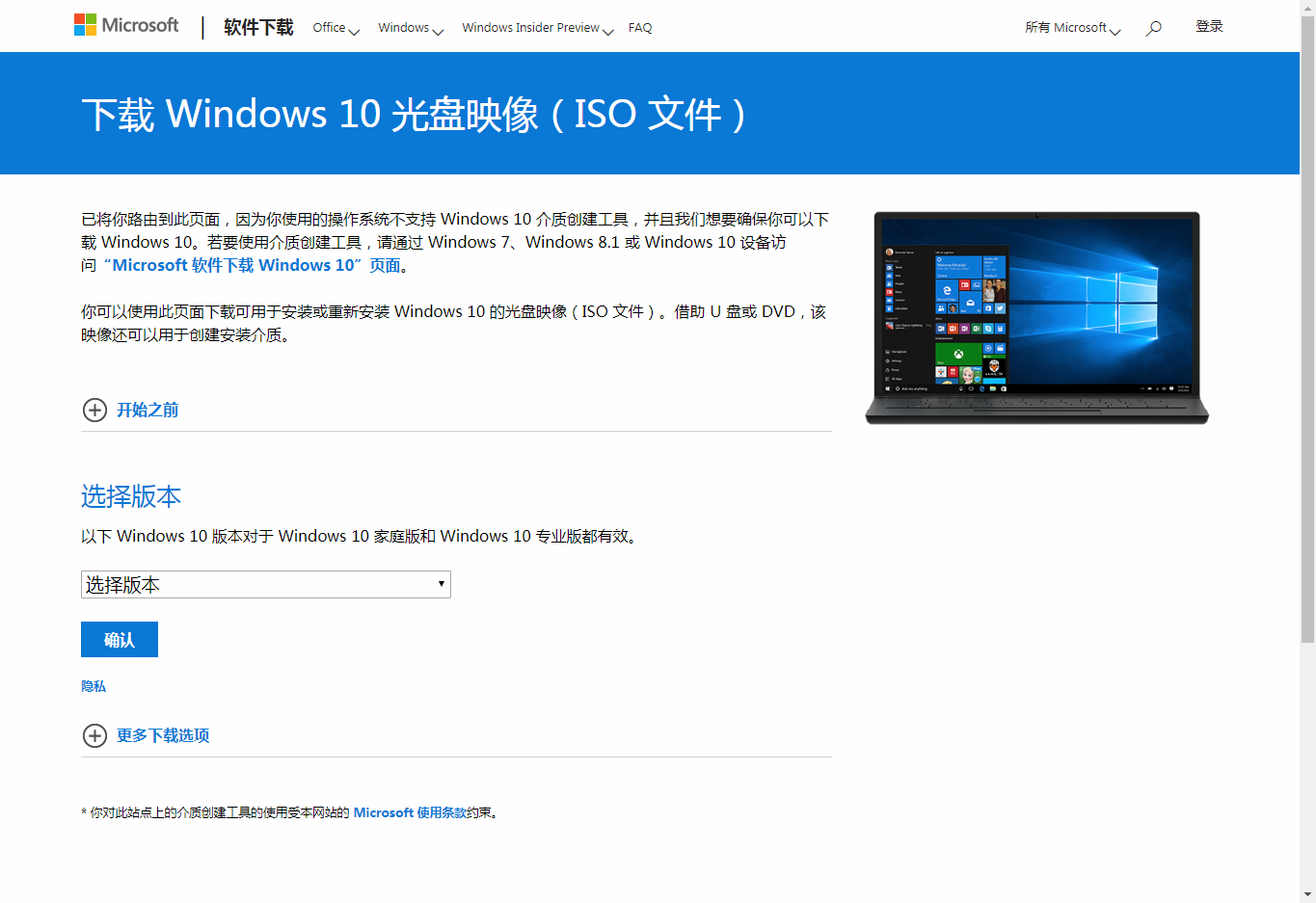The image size is (1316, 903).
Task: Click the vertical scrollbar thumb
Action: click(1307, 328)
